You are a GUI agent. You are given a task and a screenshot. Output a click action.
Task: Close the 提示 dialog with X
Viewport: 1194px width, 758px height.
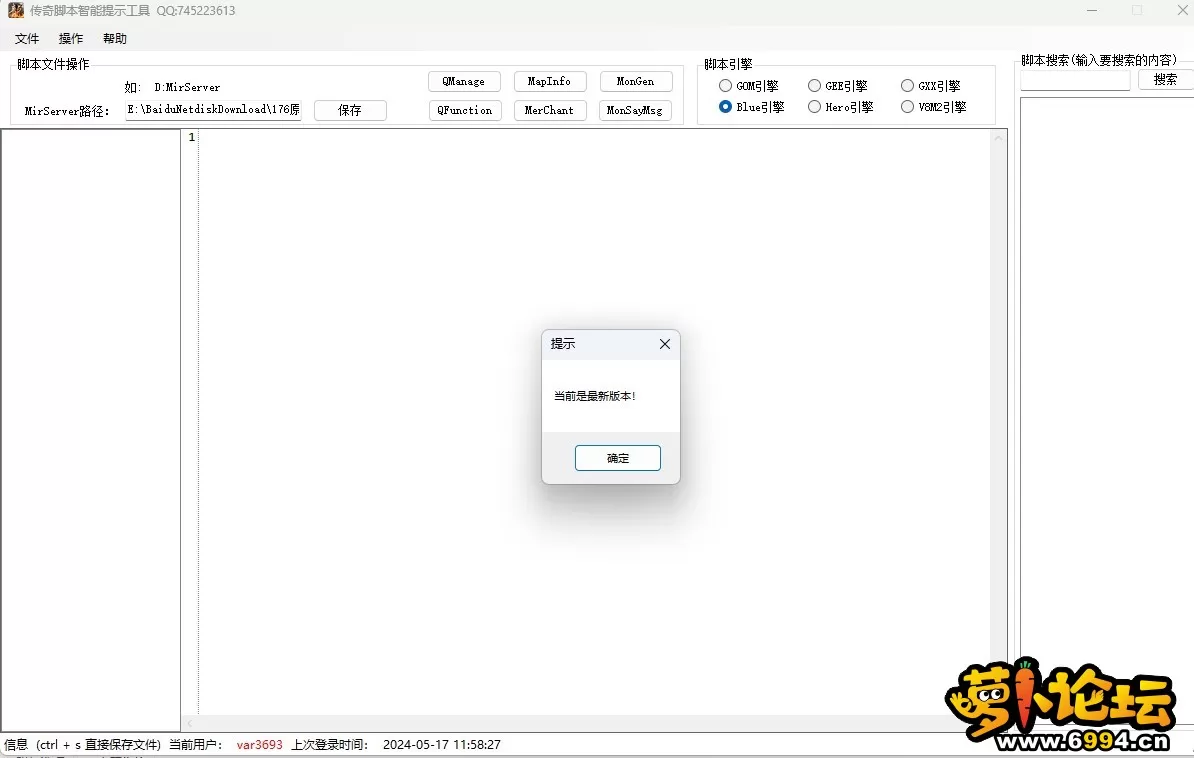tap(665, 344)
